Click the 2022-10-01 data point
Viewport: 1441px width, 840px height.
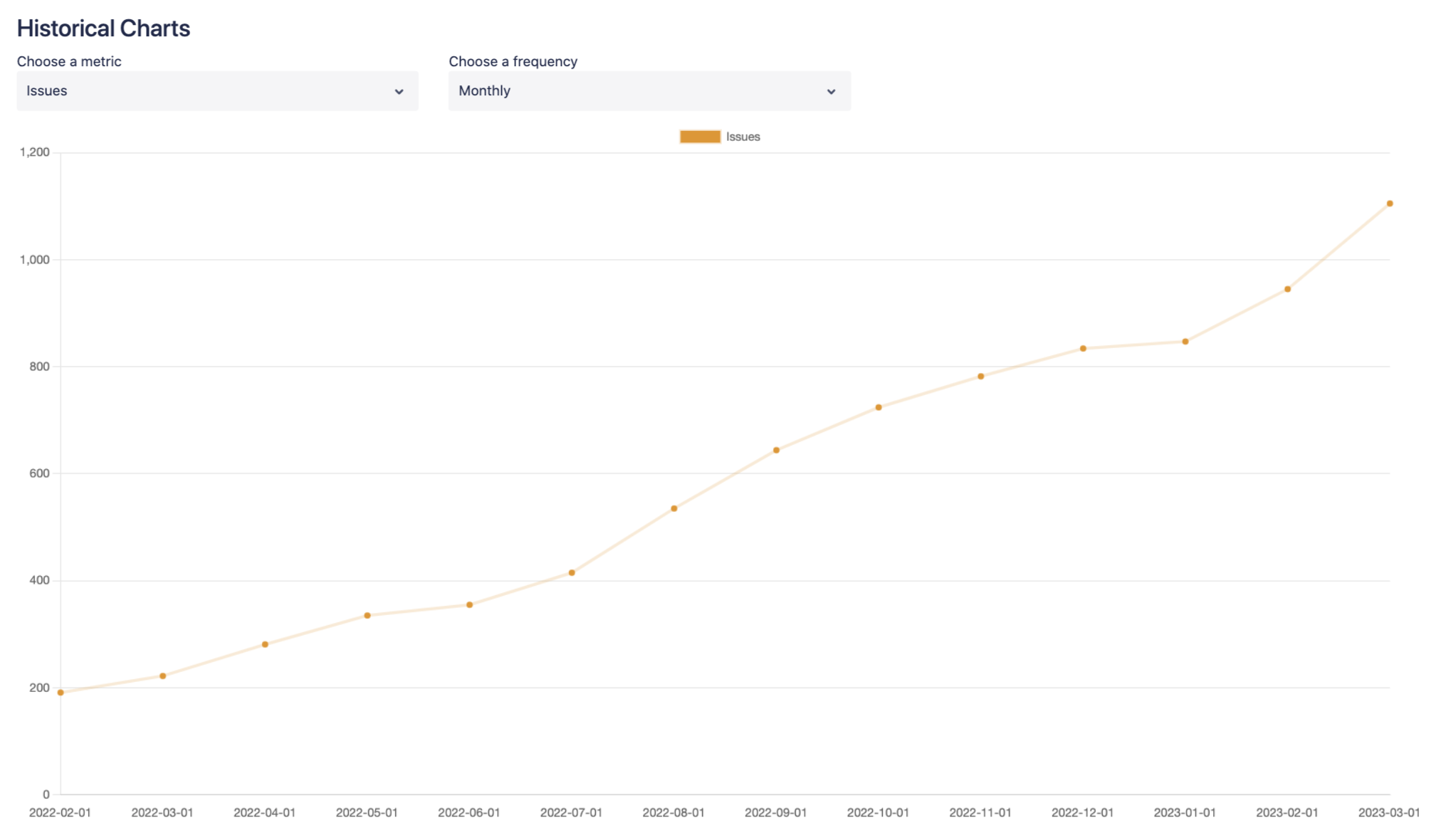click(x=879, y=407)
